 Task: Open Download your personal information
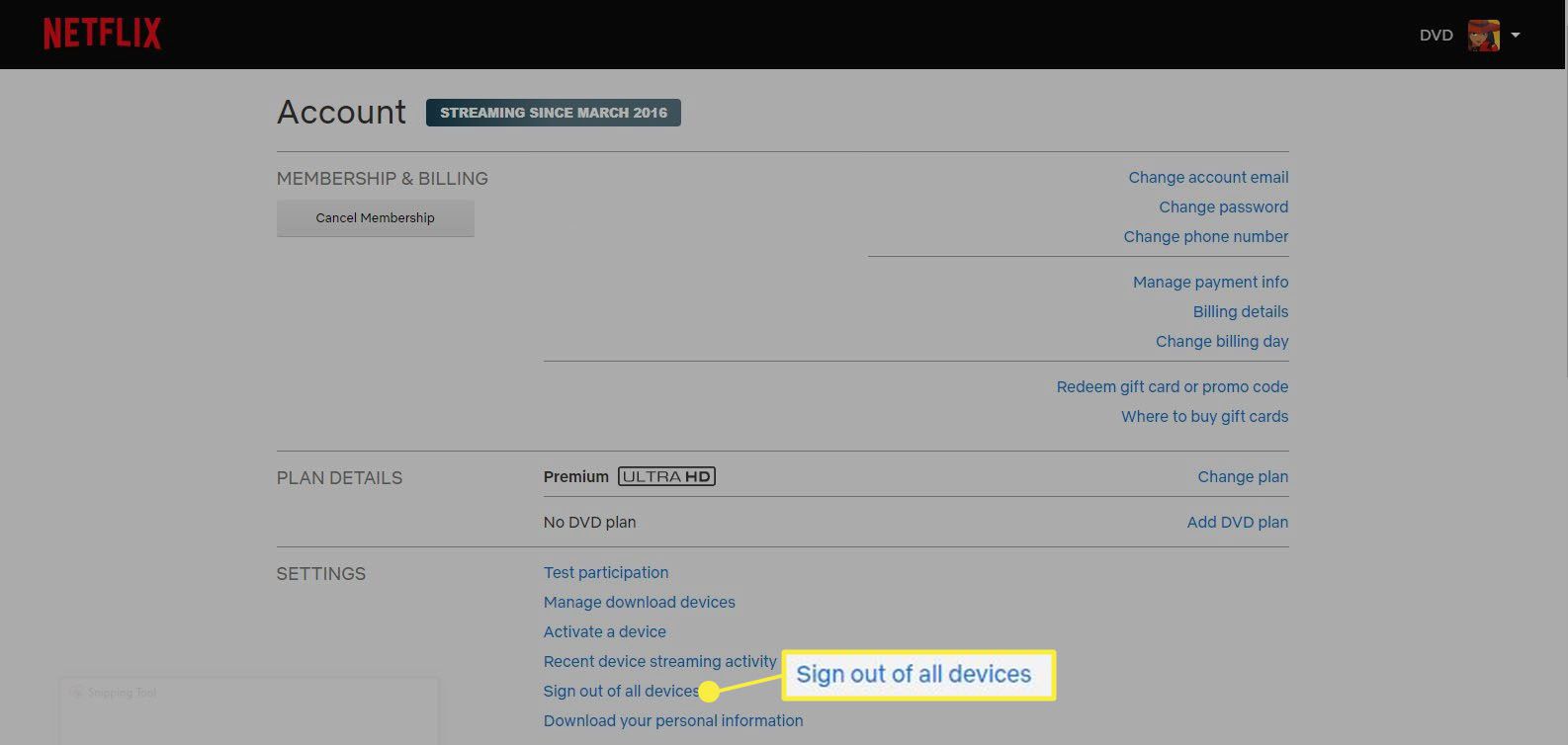click(x=673, y=721)
